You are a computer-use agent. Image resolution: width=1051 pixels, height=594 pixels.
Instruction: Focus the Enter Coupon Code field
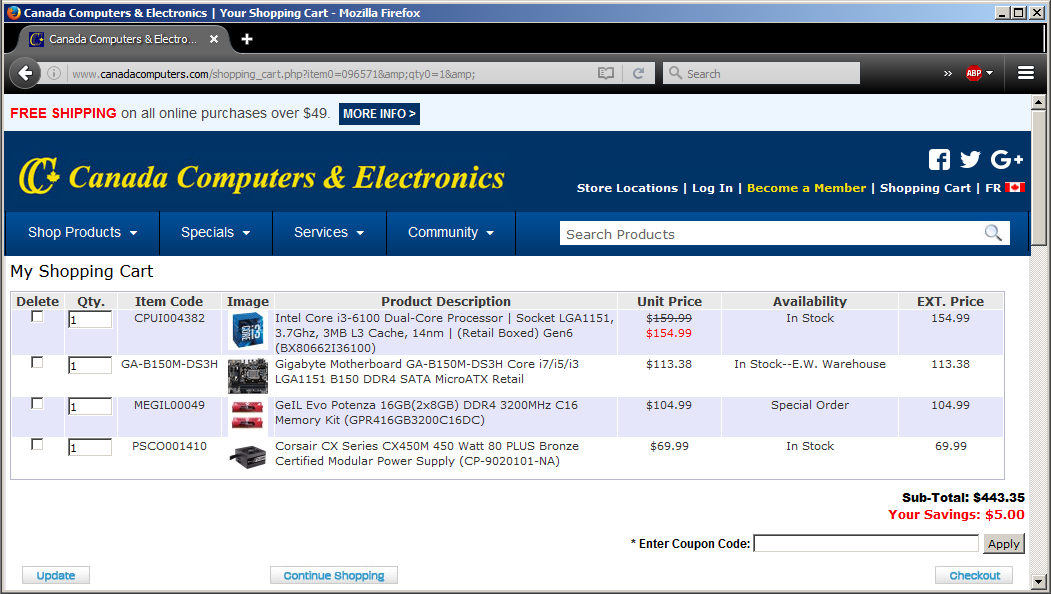[x=866, y=543]
